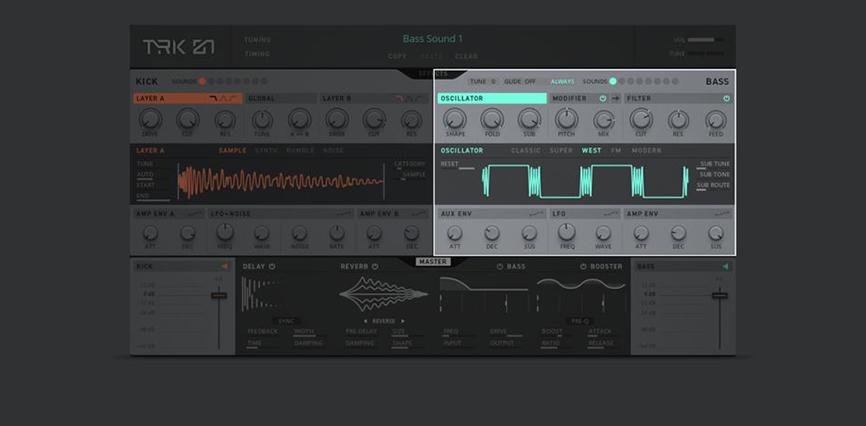Move the Kick channel volume fader
The image size is (866, 426).
pyautogui.click(x=219, y=296)
